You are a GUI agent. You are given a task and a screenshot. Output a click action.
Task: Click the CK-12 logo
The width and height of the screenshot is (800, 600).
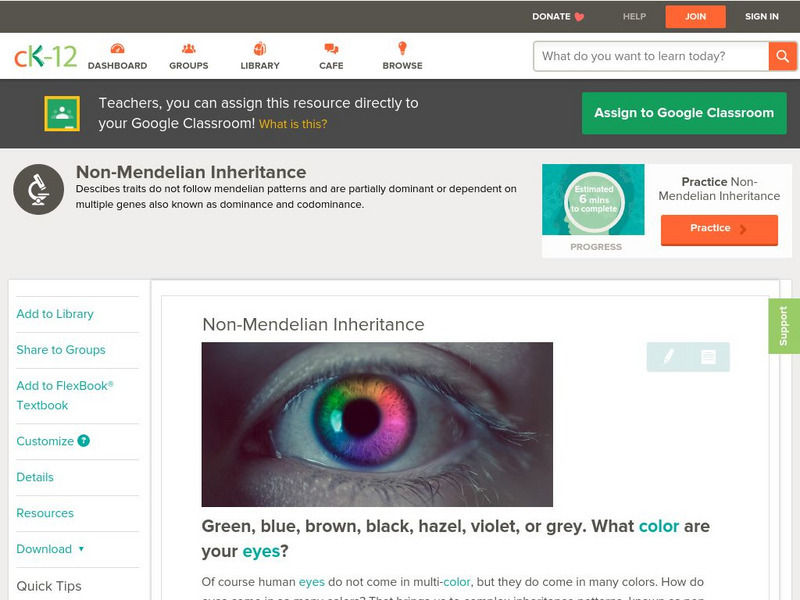pos(45,56)
